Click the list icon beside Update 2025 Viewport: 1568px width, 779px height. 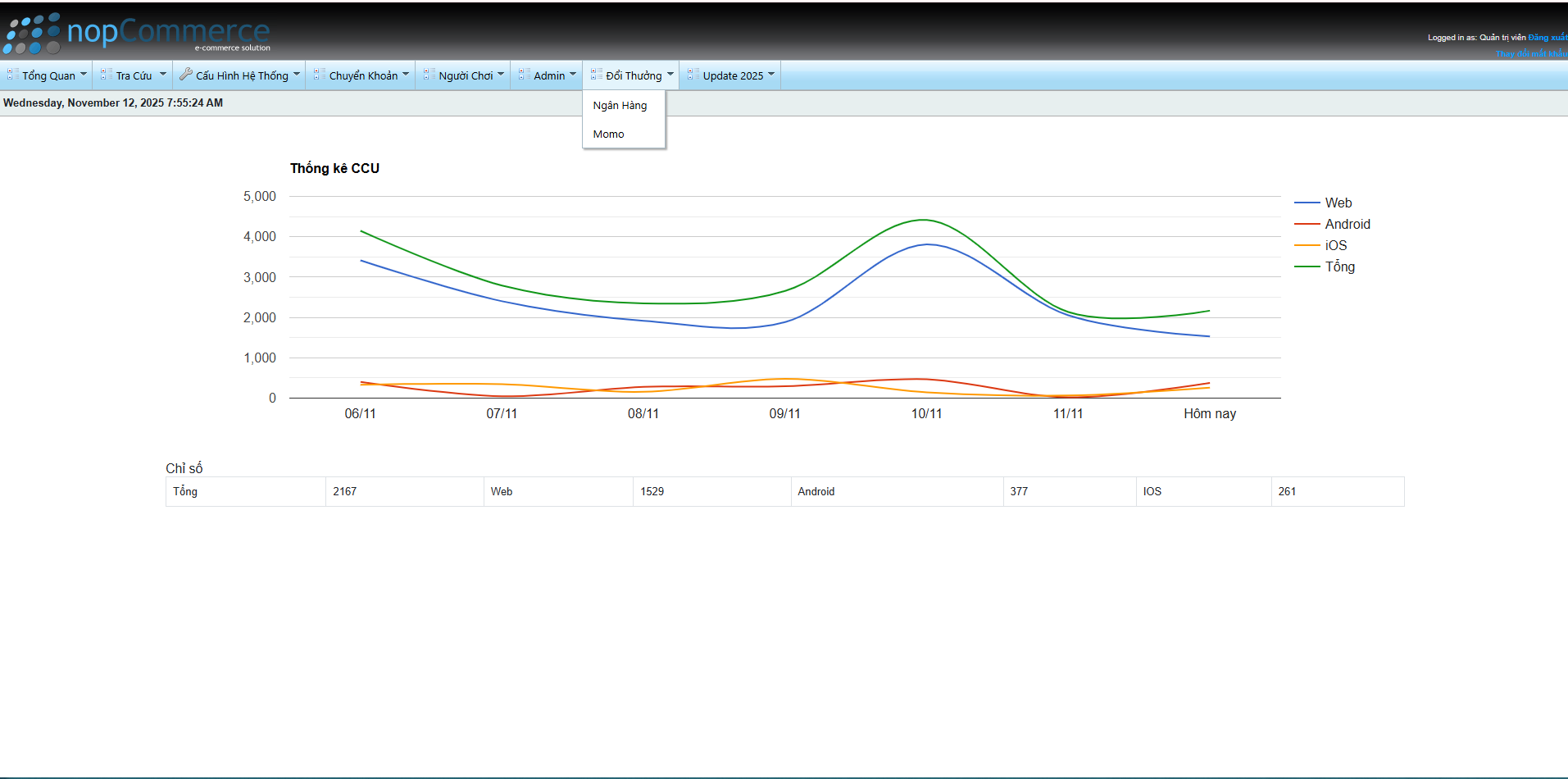(693, 75)
